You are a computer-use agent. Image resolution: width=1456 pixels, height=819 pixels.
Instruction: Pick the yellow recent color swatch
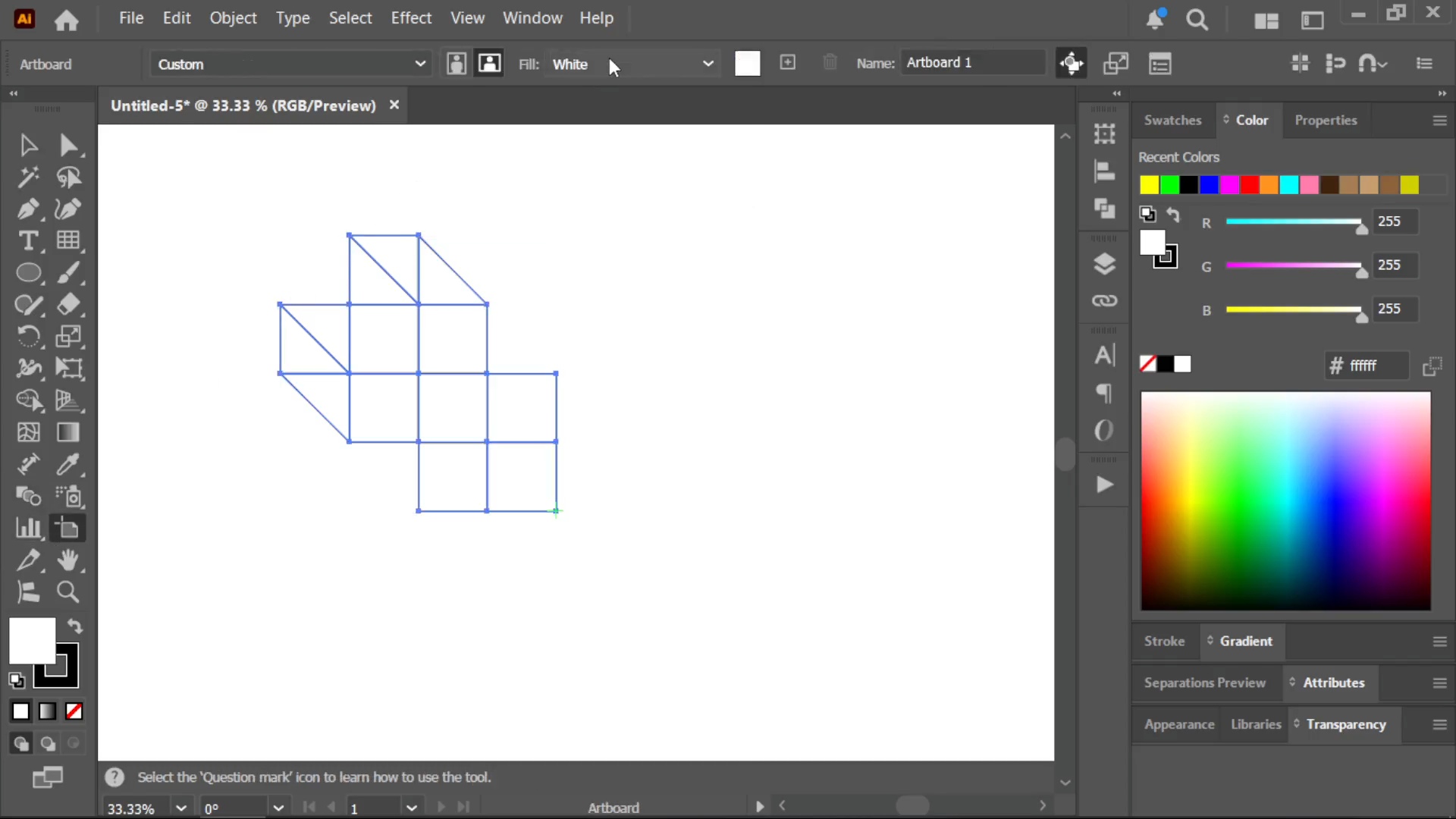1149,185
